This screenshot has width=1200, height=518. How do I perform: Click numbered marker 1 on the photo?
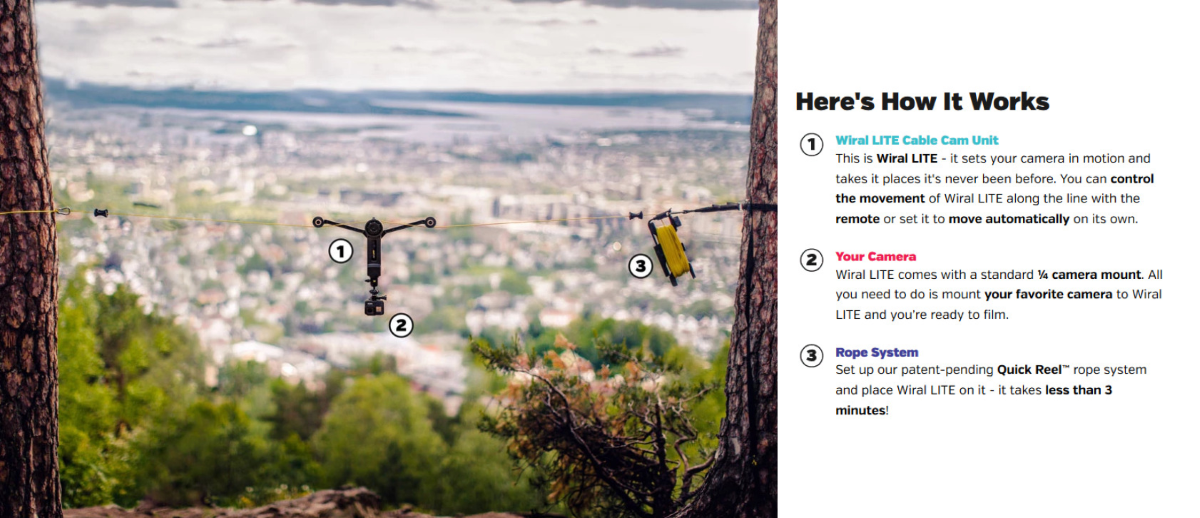pos(341,251)
